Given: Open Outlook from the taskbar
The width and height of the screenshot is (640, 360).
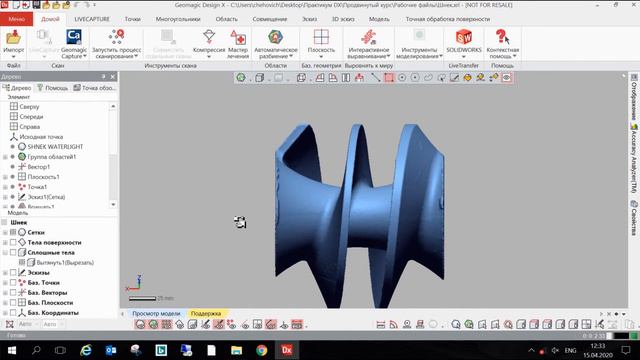Looking at the screenshot, I should click(x=111, y=350).
